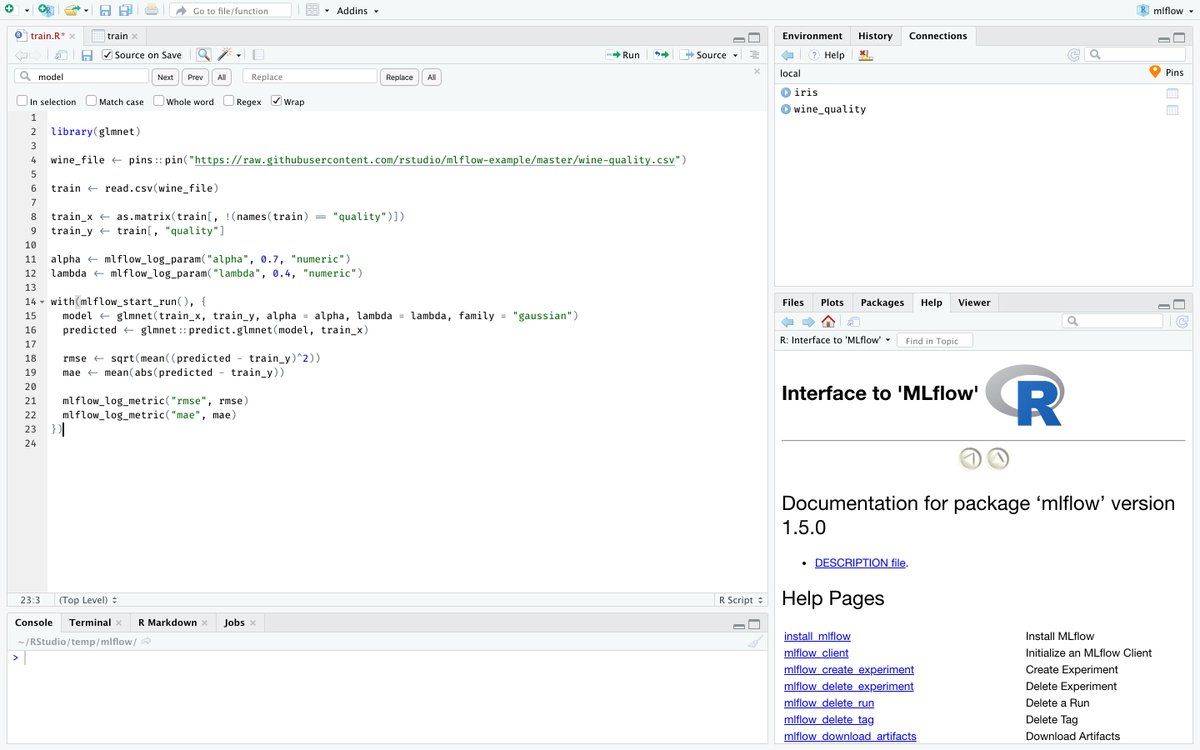This screenshot has height=750, width=1200.
Task: Open the mlflow_create_experiment help link
Action: click(x=849, y=670)
